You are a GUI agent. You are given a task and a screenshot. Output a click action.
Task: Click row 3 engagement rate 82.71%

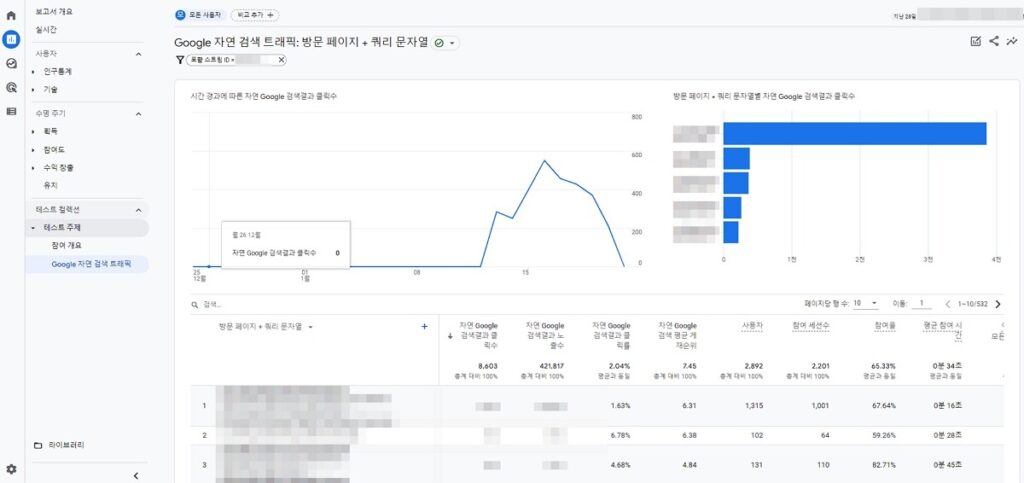(884, 465)
